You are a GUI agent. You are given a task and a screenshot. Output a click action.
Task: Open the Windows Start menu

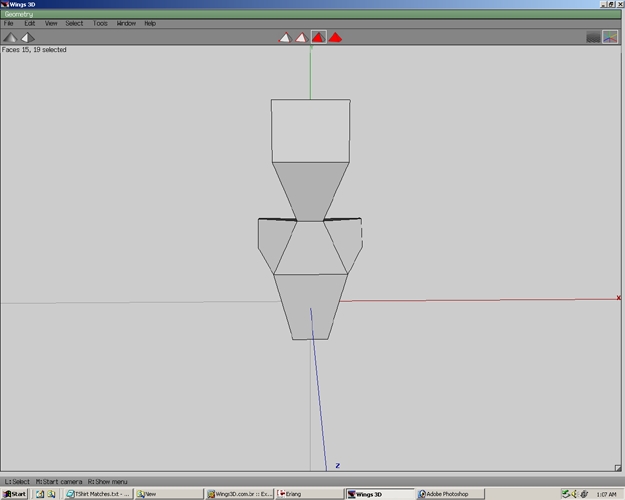(14, 494)
